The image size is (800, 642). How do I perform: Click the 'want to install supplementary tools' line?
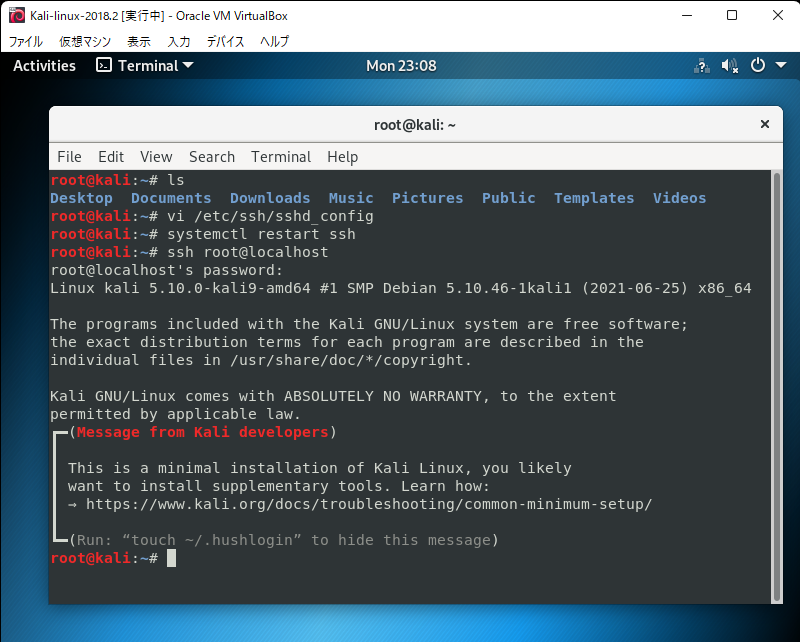coord(279,486)
